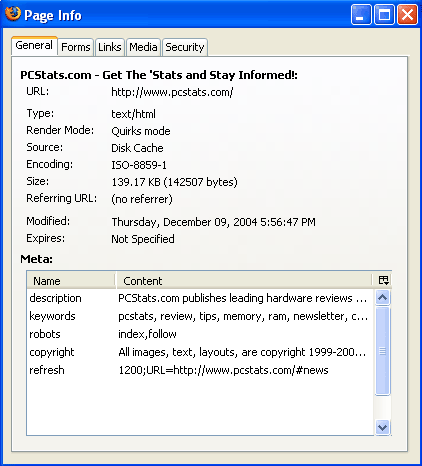Open the Security tab
This screenshot has height=466, width=422.
(x=185, y=47)
